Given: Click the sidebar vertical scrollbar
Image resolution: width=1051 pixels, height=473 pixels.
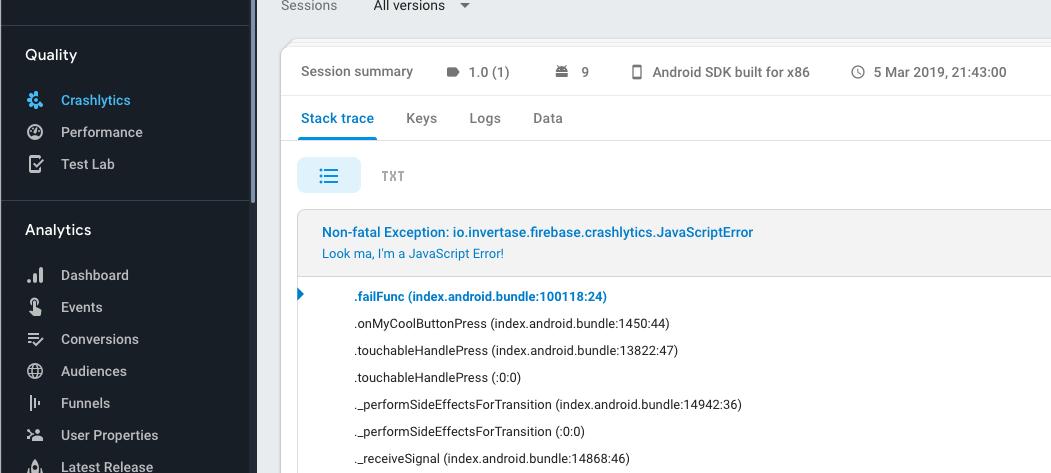Looking at the screenshot, I should pos(253,100).
